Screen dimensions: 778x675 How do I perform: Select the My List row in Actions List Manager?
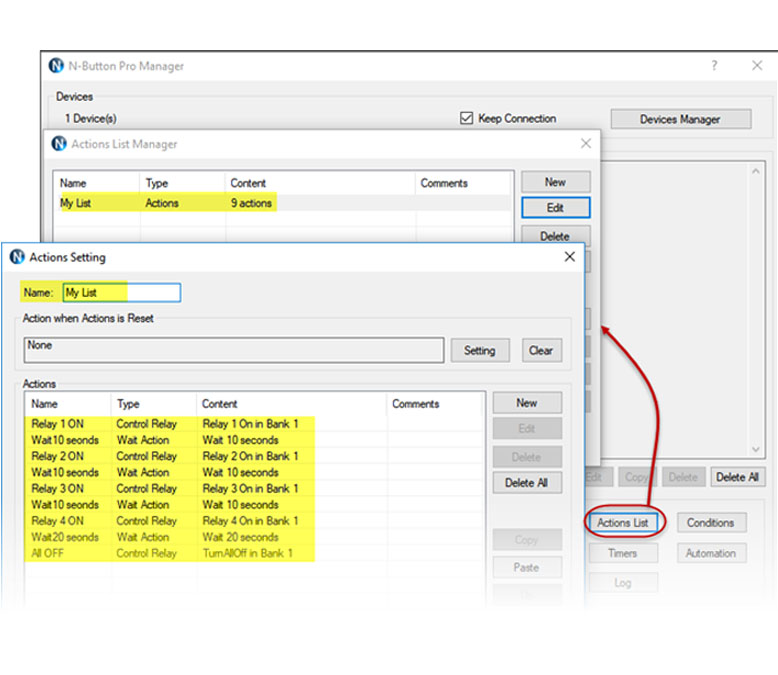tap(283, 203)
